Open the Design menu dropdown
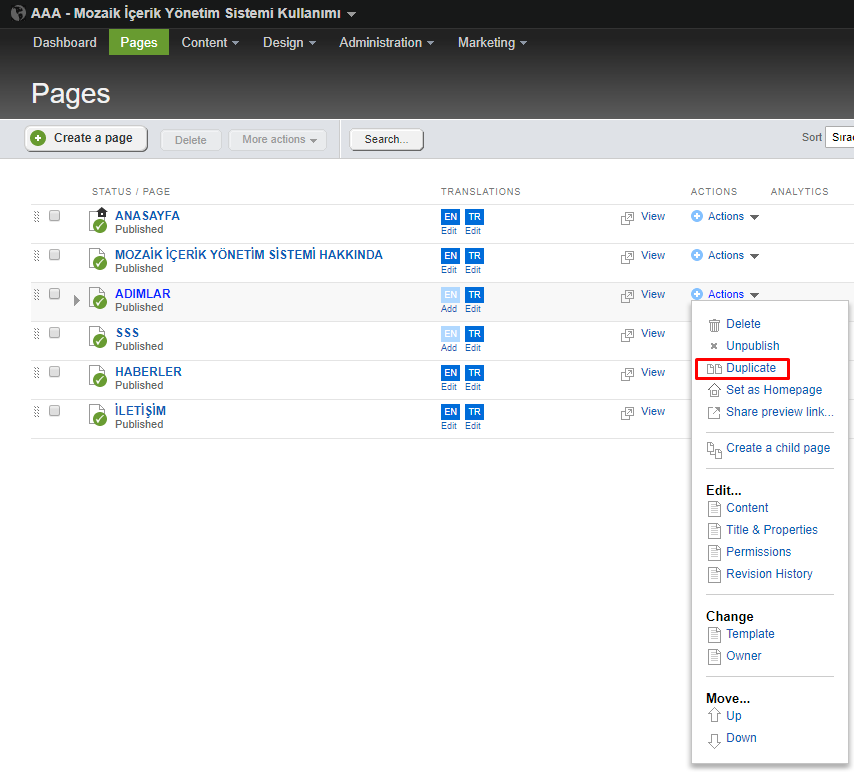 (289, 42)
